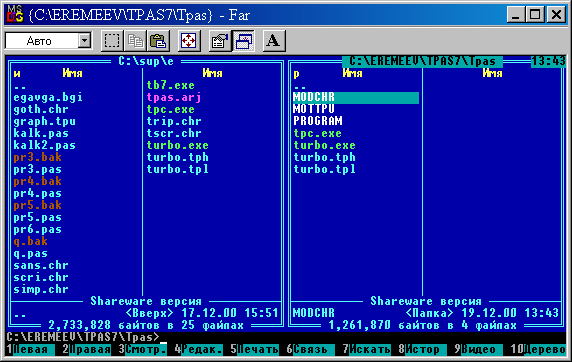Toggle full screen mode icon

coord(189,41)
